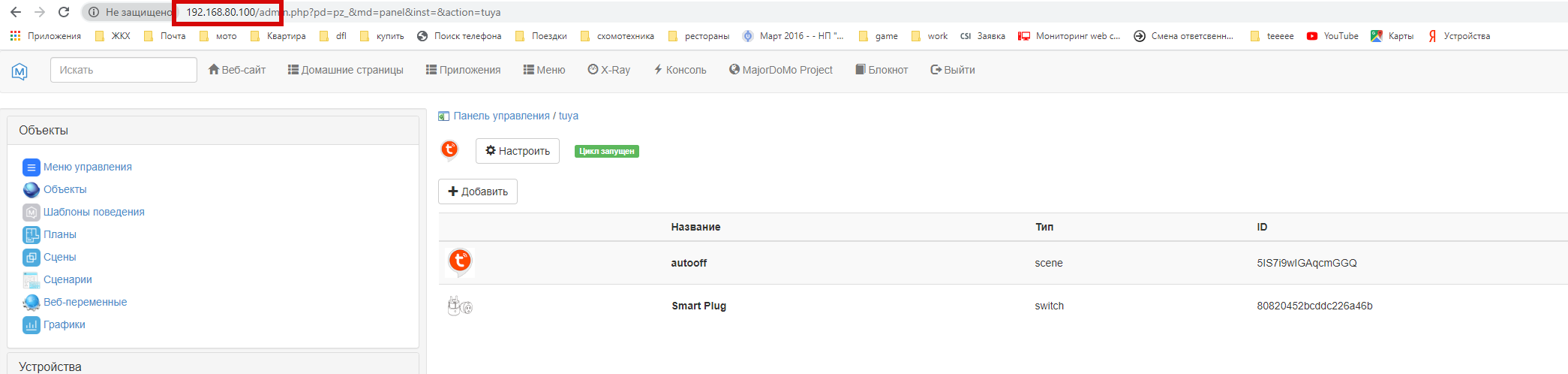This screenshot has width=1568, height=374.
Task: Click the Настроить settings button
Action: pos(518,151)
